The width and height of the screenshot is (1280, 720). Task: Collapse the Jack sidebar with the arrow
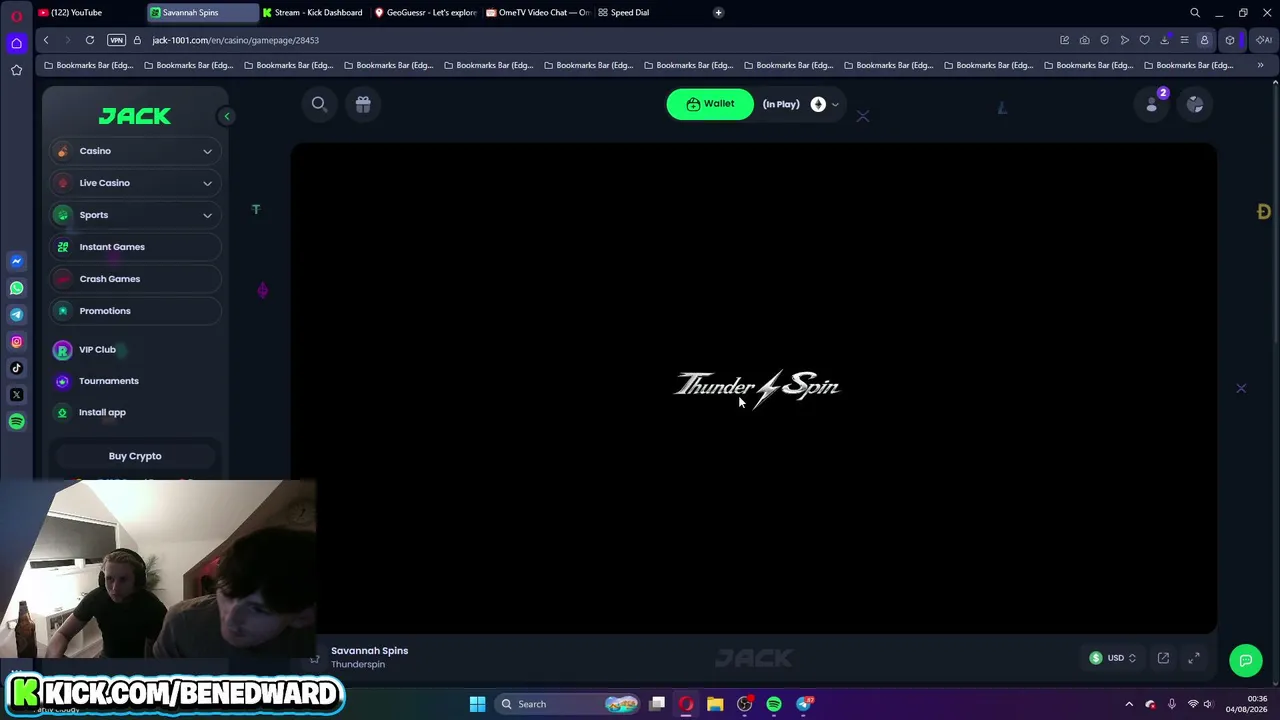227,116
